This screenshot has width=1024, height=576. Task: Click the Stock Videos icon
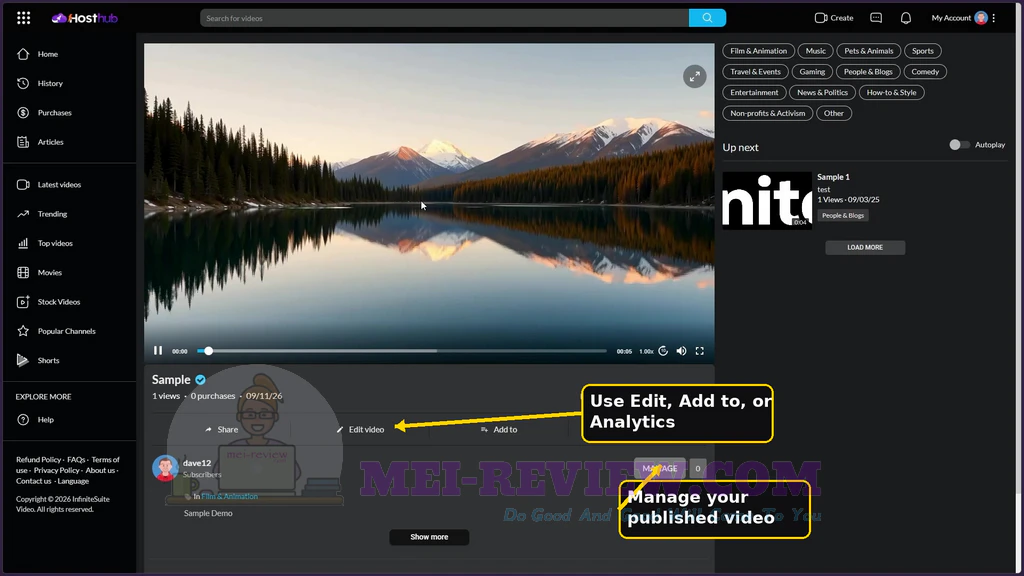[x=23, y=302]
